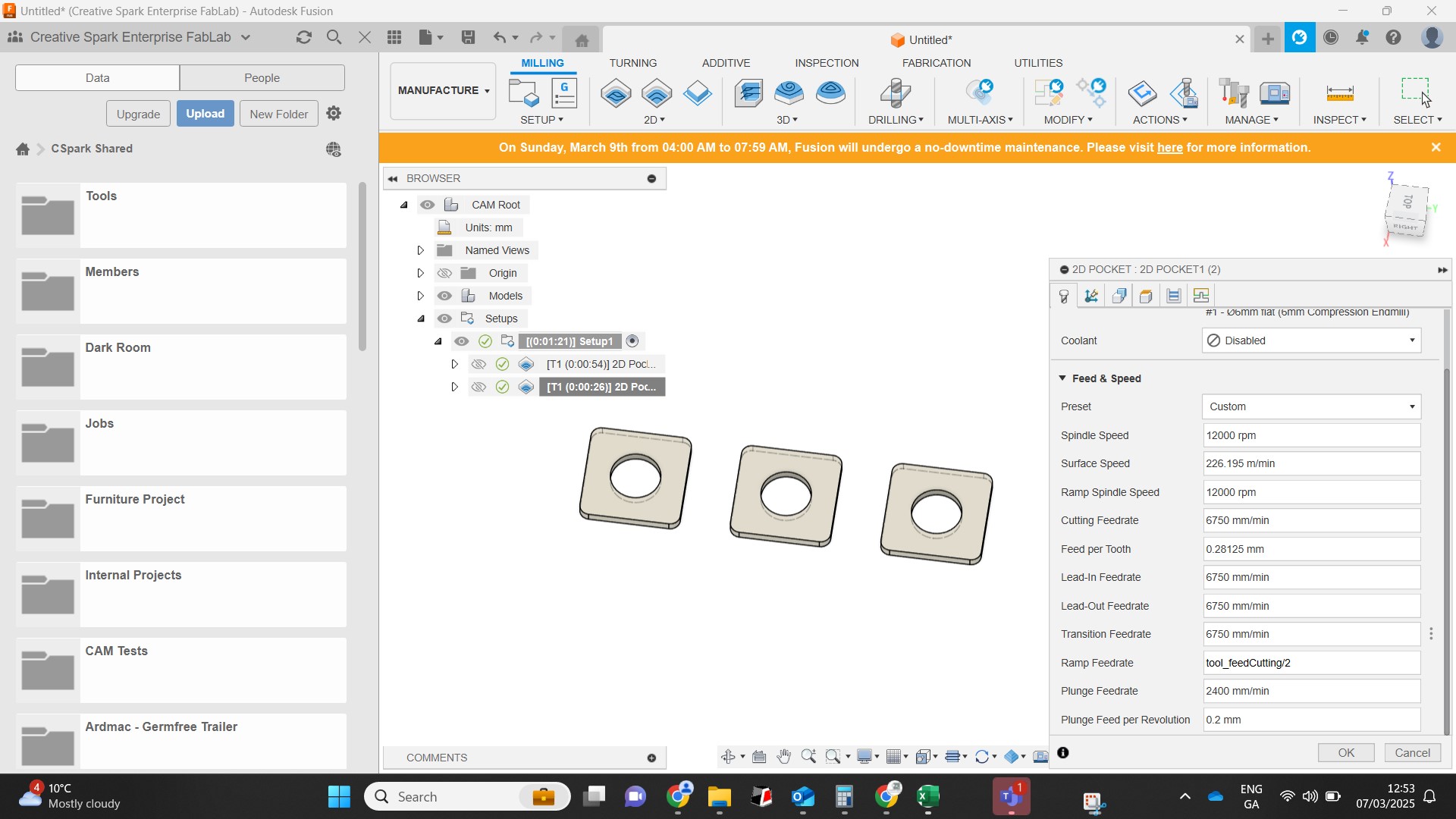Open the NC Program (G-code) tool
Viewport: 1456px width, 819px height.
point(564,93)
